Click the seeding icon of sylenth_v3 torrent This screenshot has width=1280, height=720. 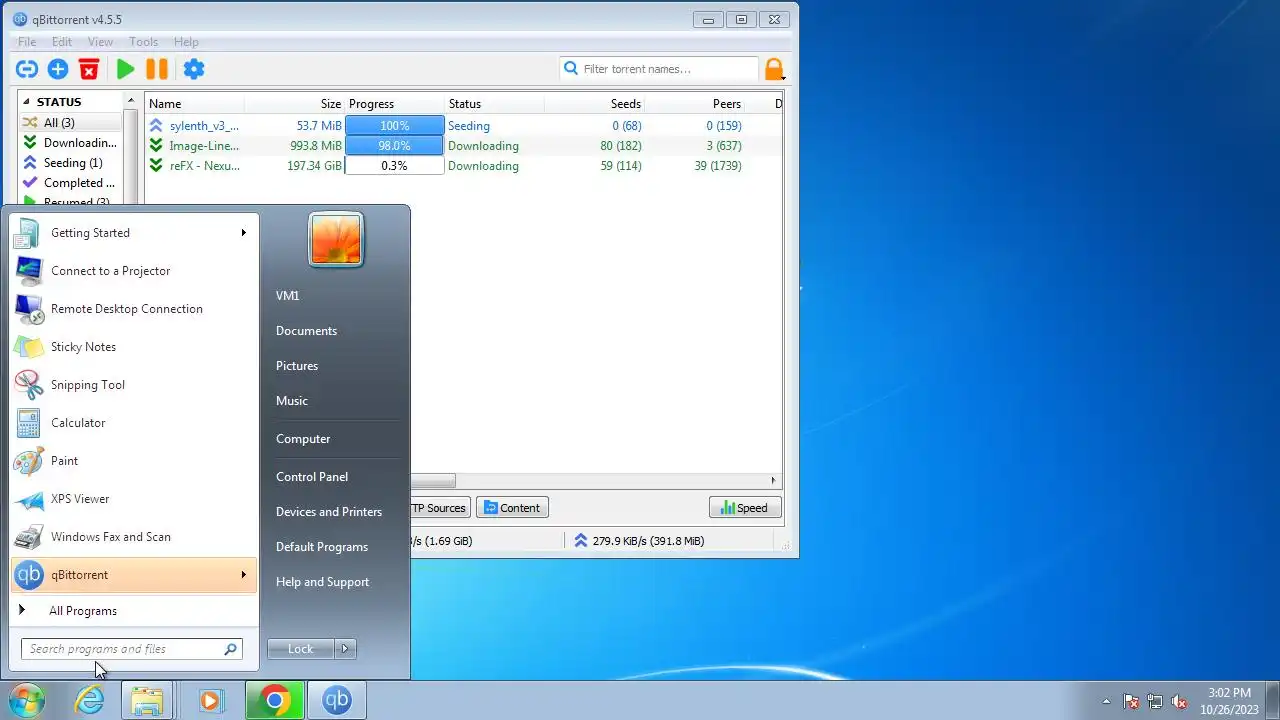click(156, 126)
